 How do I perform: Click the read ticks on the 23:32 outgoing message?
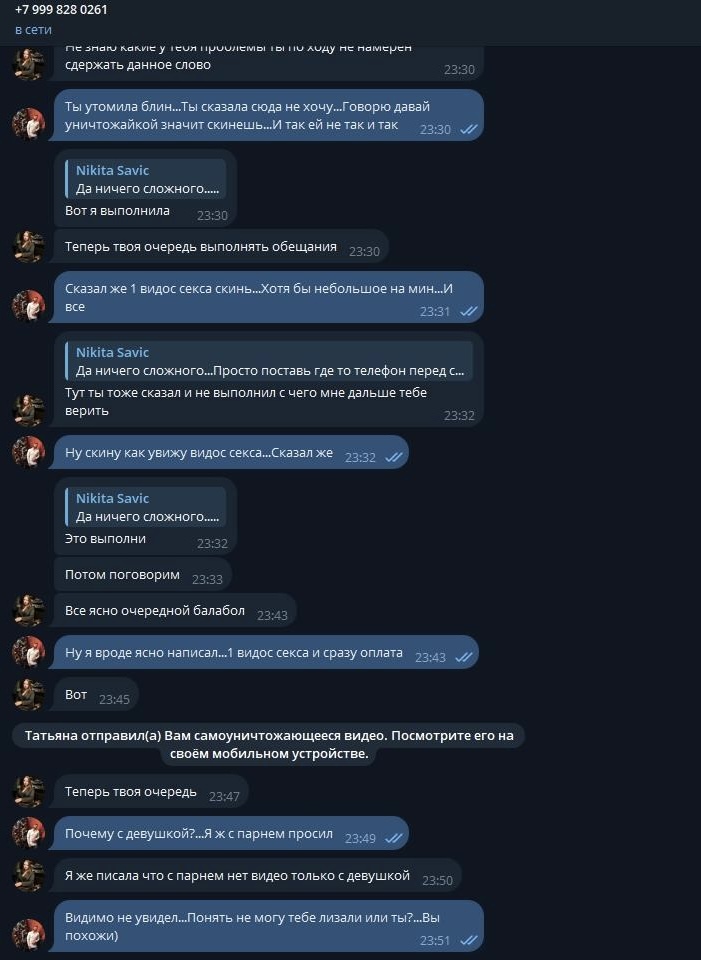point(393,457)
